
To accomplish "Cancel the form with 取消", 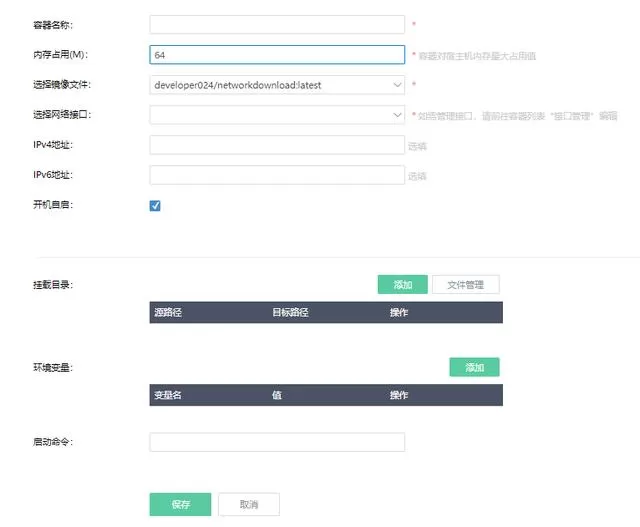I will (x=249, y=504).
